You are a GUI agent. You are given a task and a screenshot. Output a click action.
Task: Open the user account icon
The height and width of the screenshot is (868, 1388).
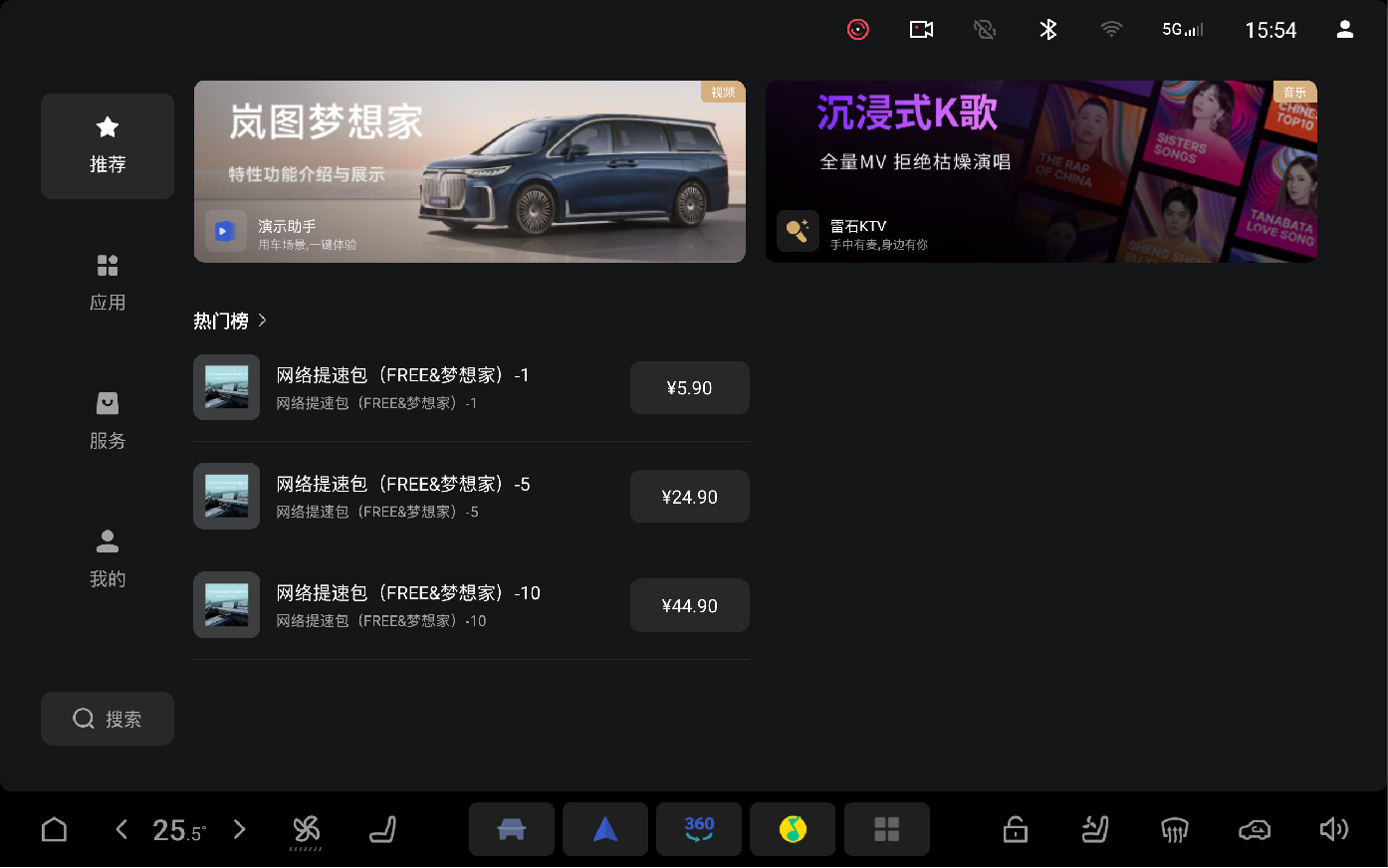coord(1345,30)
